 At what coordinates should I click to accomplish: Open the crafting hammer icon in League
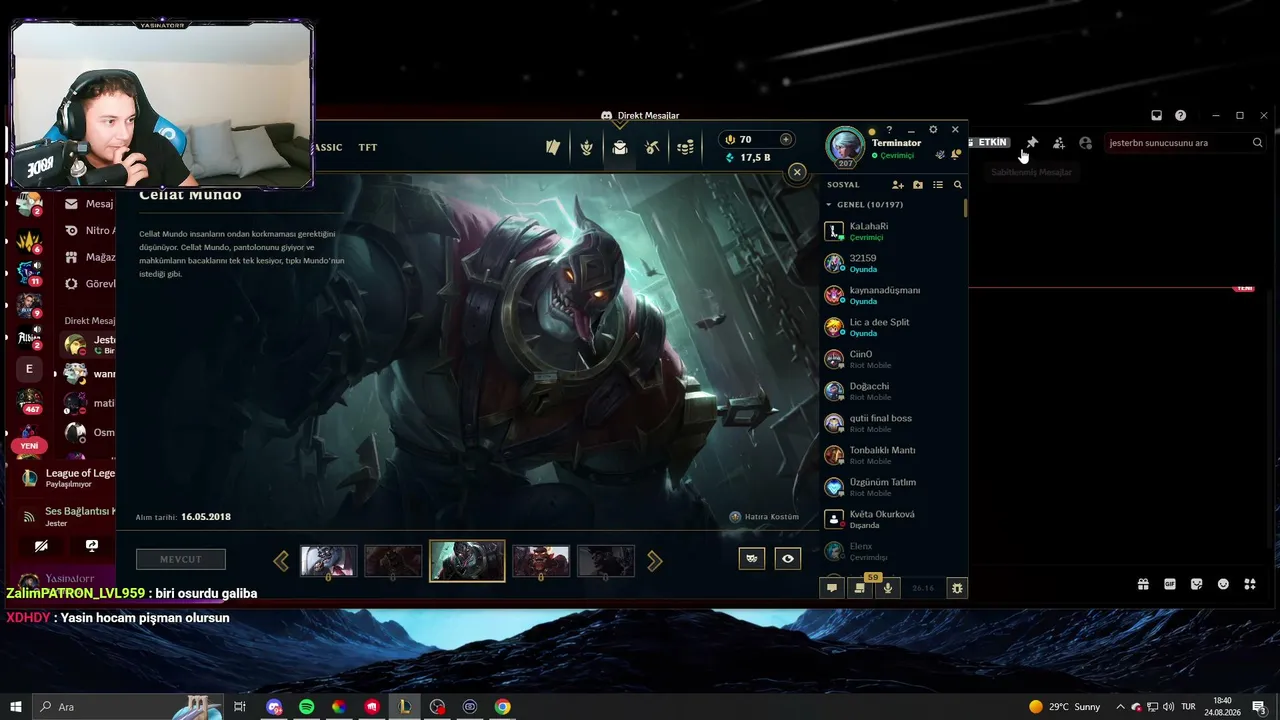point(652,148)
